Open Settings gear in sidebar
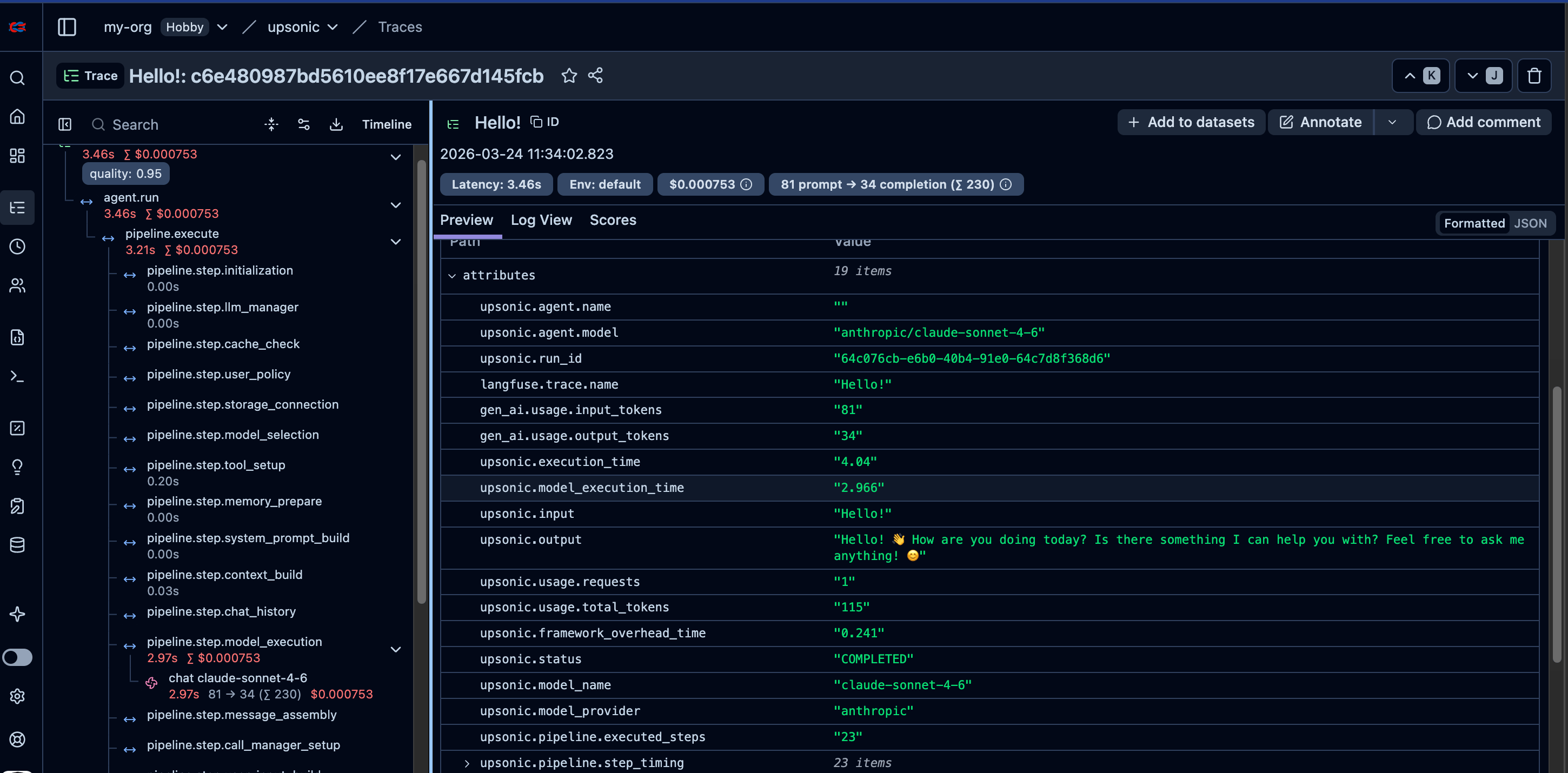This screenshot has width=1568, height=773. 18,696
